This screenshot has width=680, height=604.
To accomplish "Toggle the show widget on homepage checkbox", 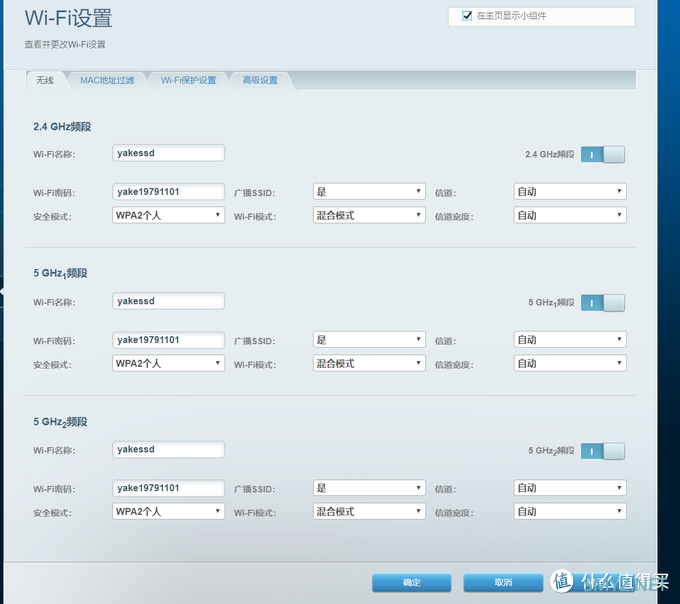I will point(467,16).
